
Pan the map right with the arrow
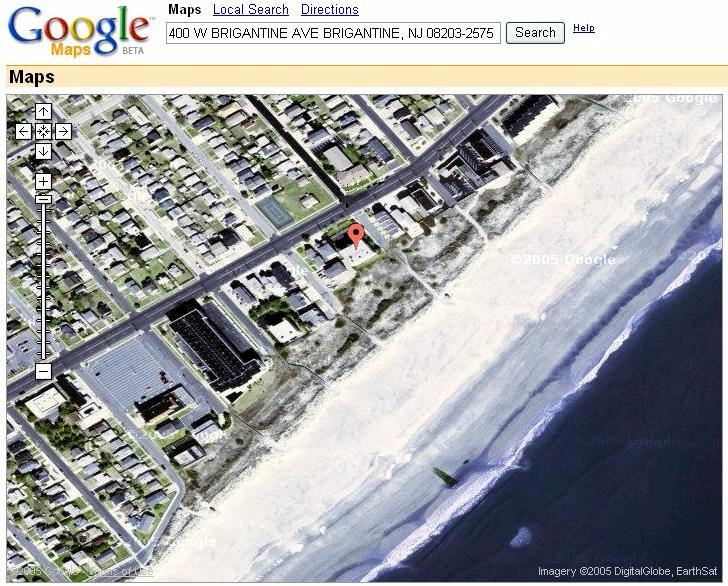click(x=64, y=131)
